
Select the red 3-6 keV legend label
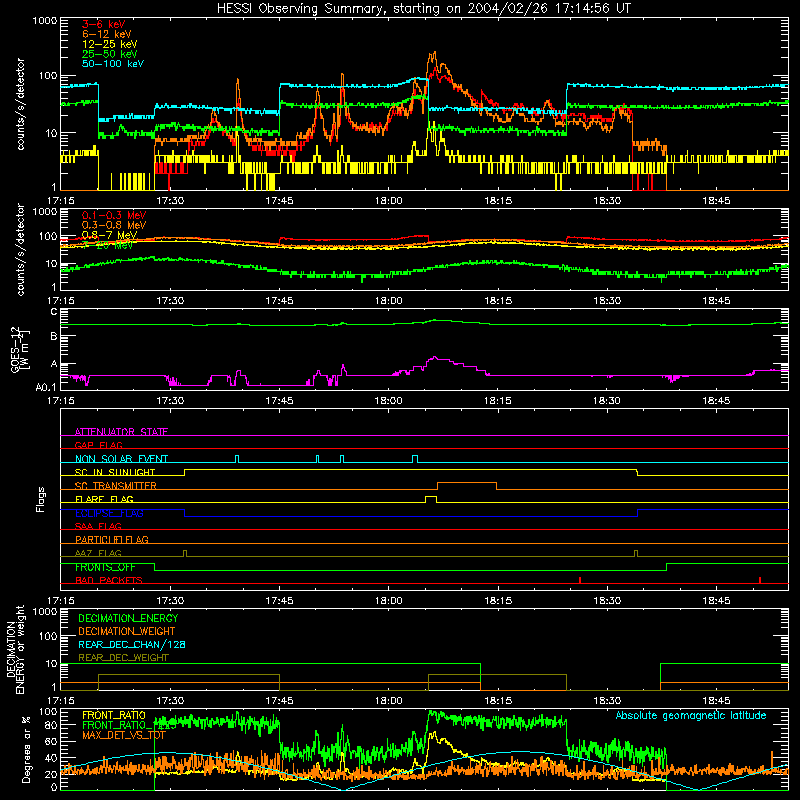click(104, 24)
